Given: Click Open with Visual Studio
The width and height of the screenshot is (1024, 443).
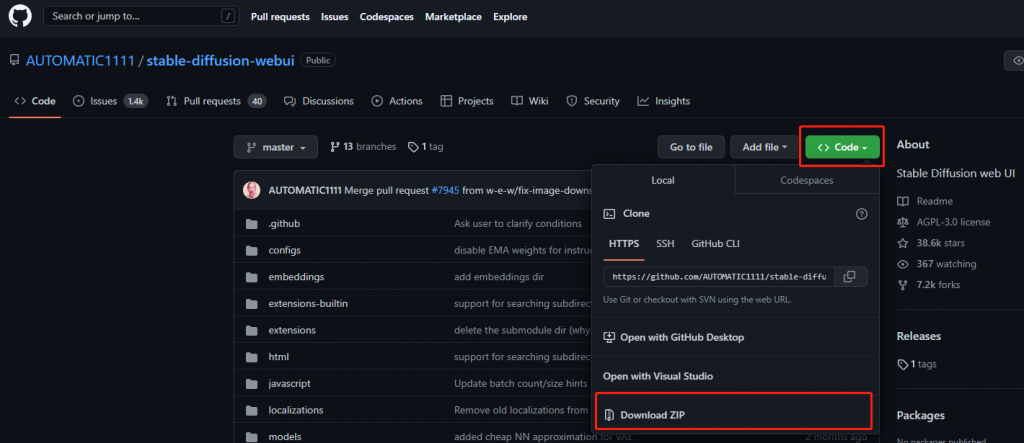Looking at the screenshot, I should [658, 376].
